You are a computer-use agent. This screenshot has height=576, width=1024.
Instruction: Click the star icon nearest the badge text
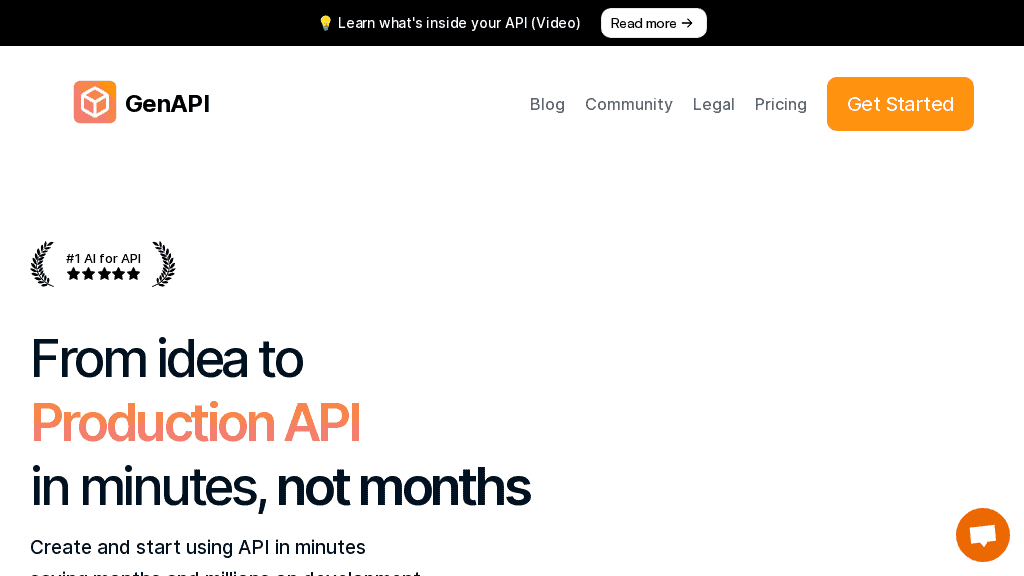[x=73, y=273]
